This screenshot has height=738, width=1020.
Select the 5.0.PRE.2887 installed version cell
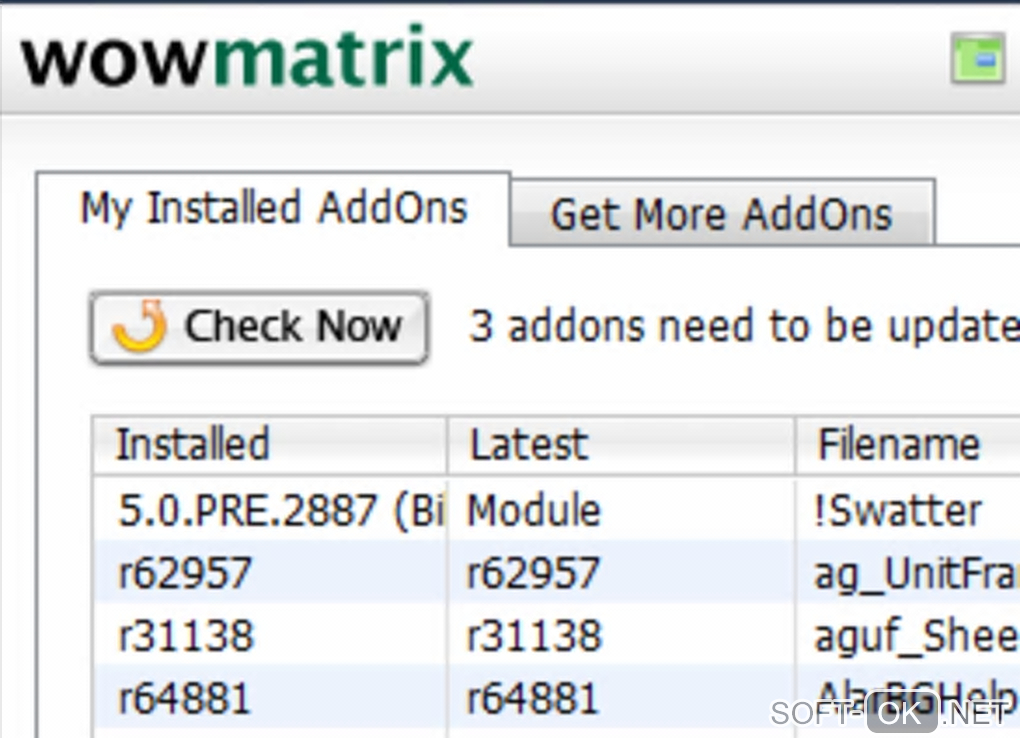[x=270, y=510]
